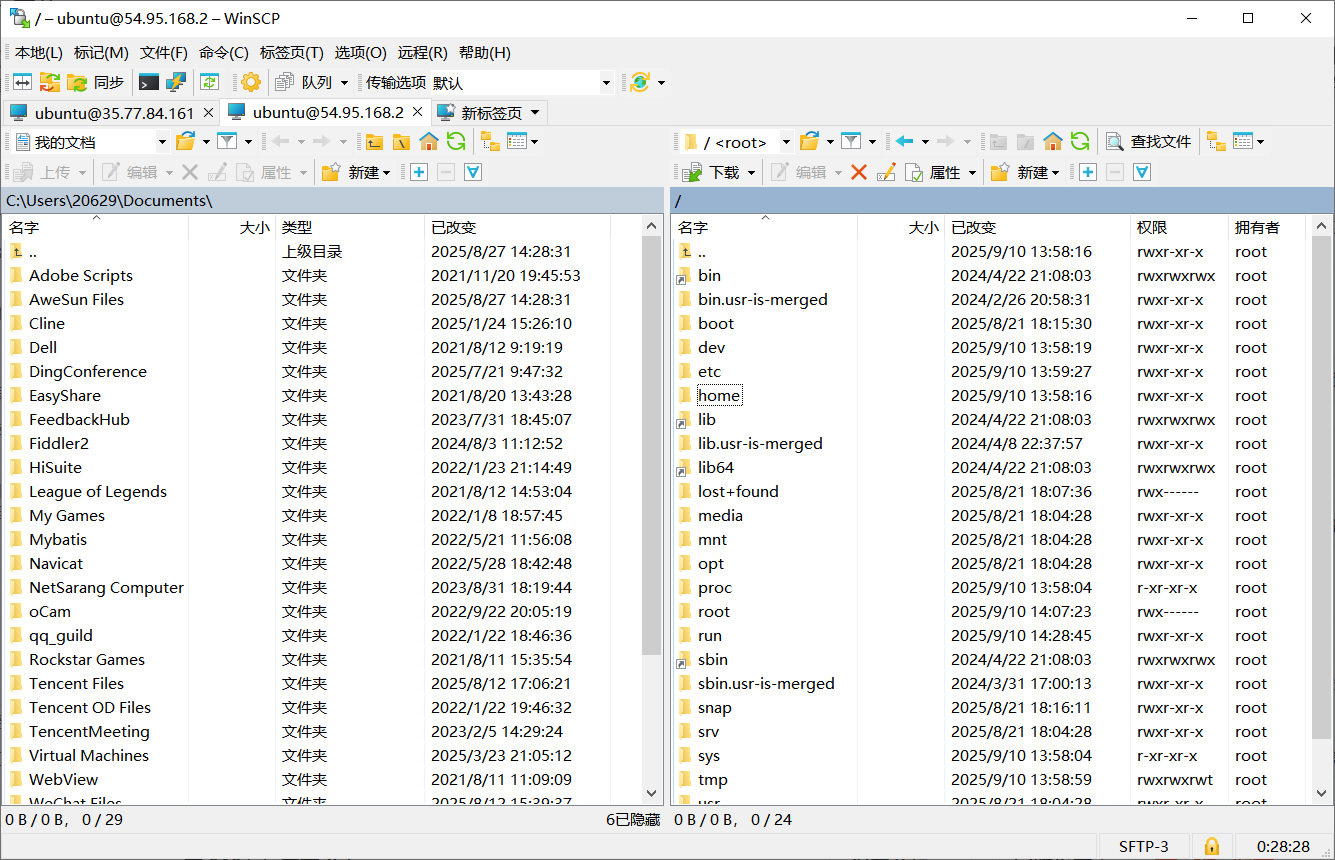The width and height of the screenshot is (1335, 860).
Task: Go to local root directory icon
Action: click(x=401, y=141)
